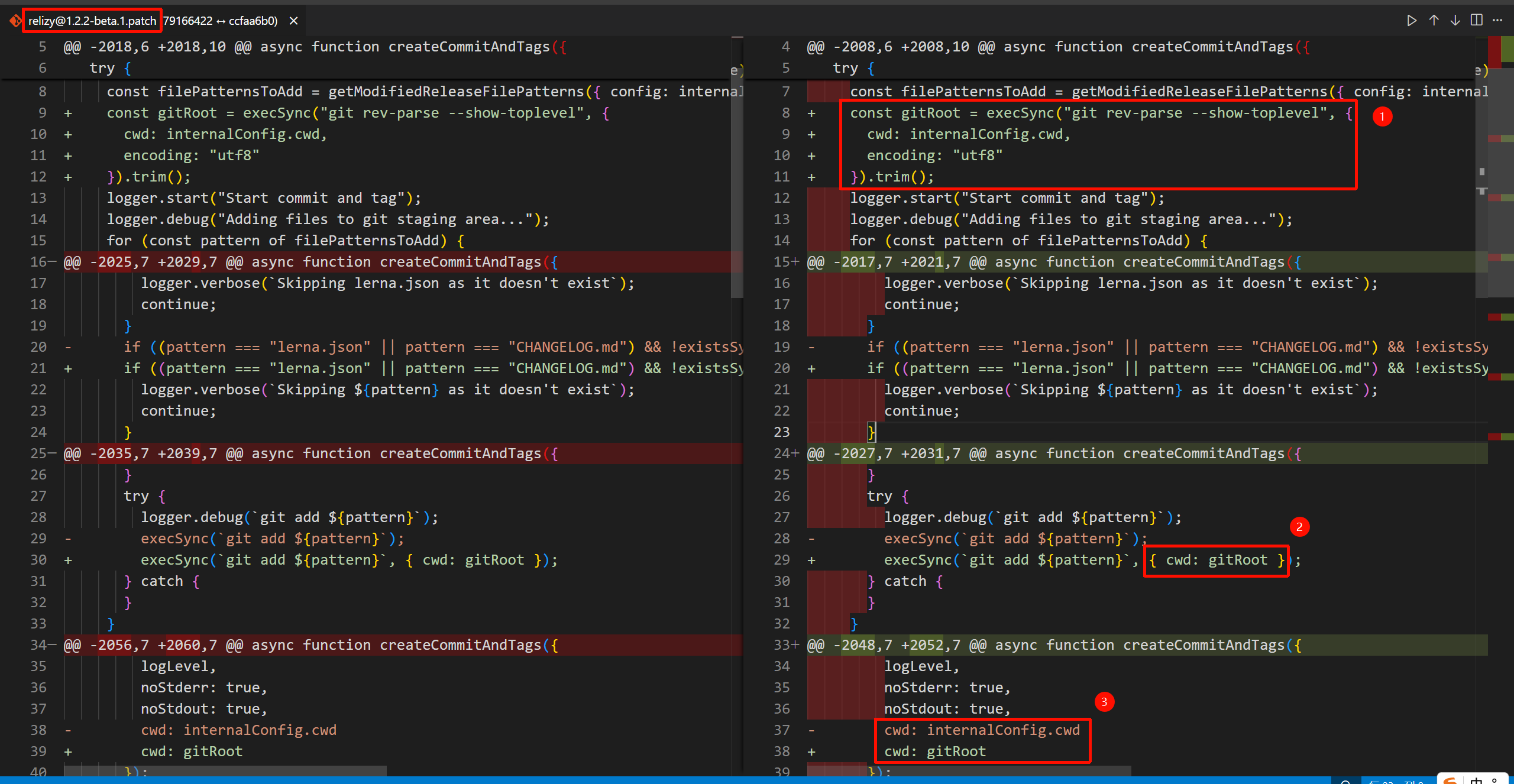Viewport: 1514px width, 784px height.
Task: Click line number 23 in the right pane
Action: click(781, 432)
